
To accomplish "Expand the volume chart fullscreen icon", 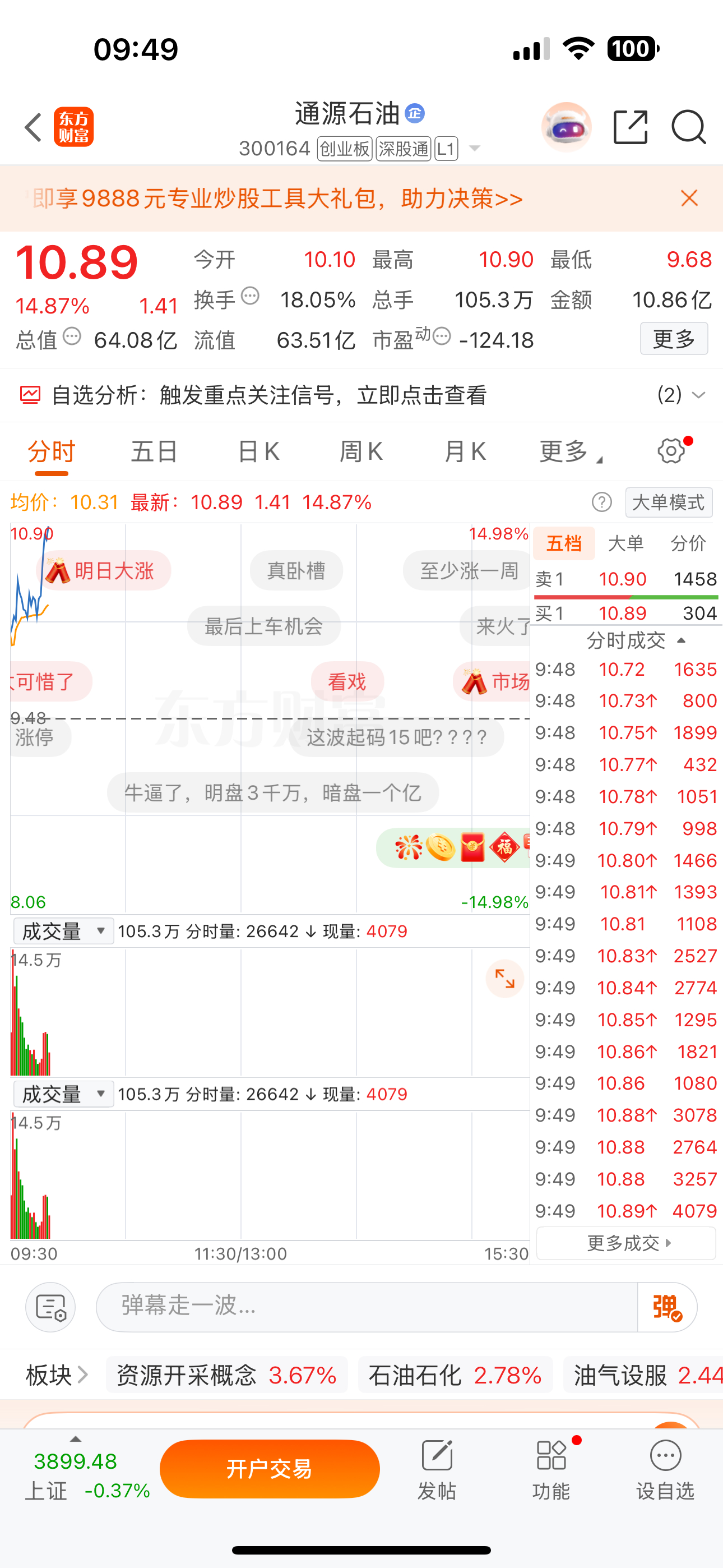I will click(505, 979).
